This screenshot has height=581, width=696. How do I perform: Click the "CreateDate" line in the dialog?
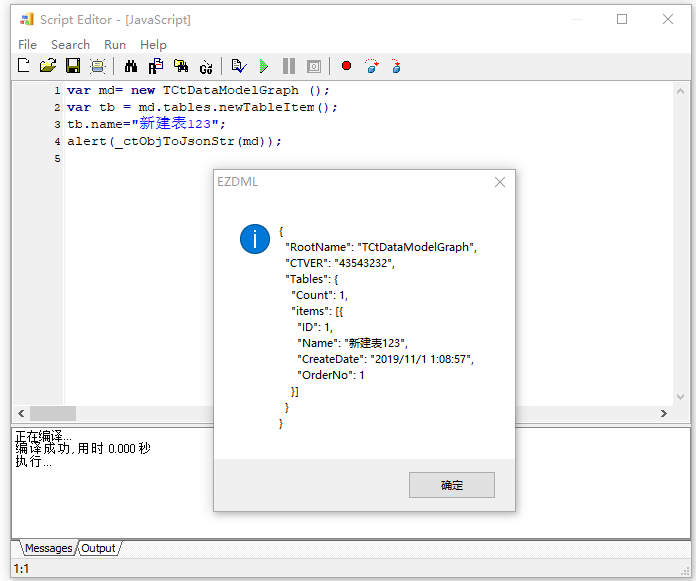(x=385, y=359)
